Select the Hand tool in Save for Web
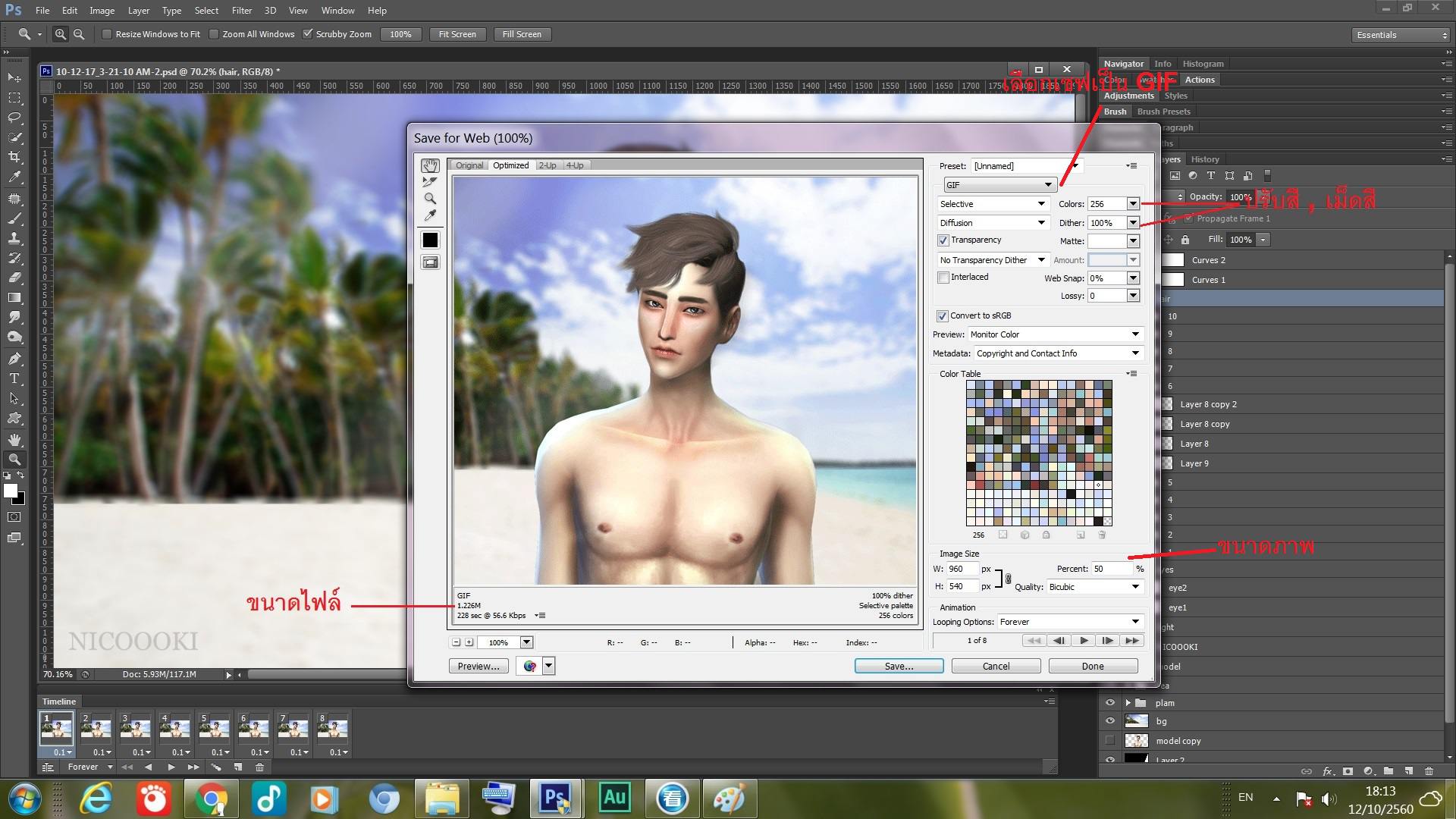 pos(430,165)
